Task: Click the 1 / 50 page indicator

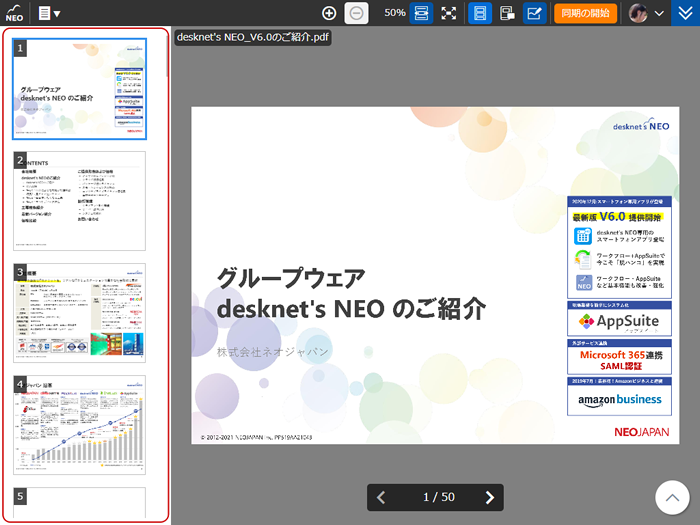Action: point(439,497)
